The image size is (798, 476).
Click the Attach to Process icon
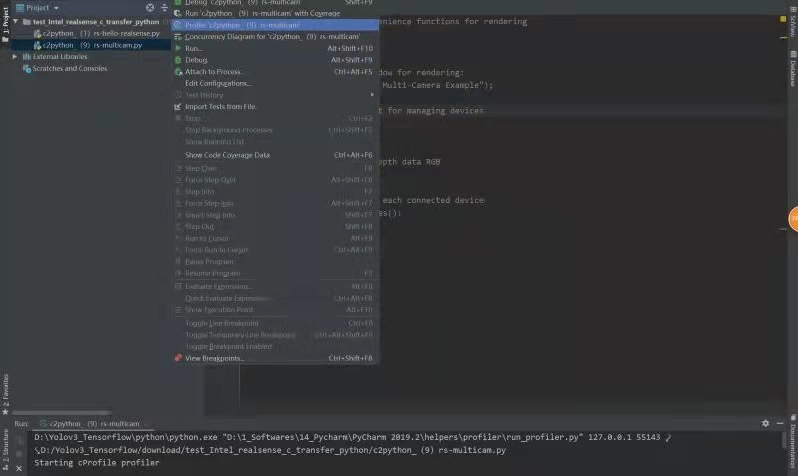(178, 72)
